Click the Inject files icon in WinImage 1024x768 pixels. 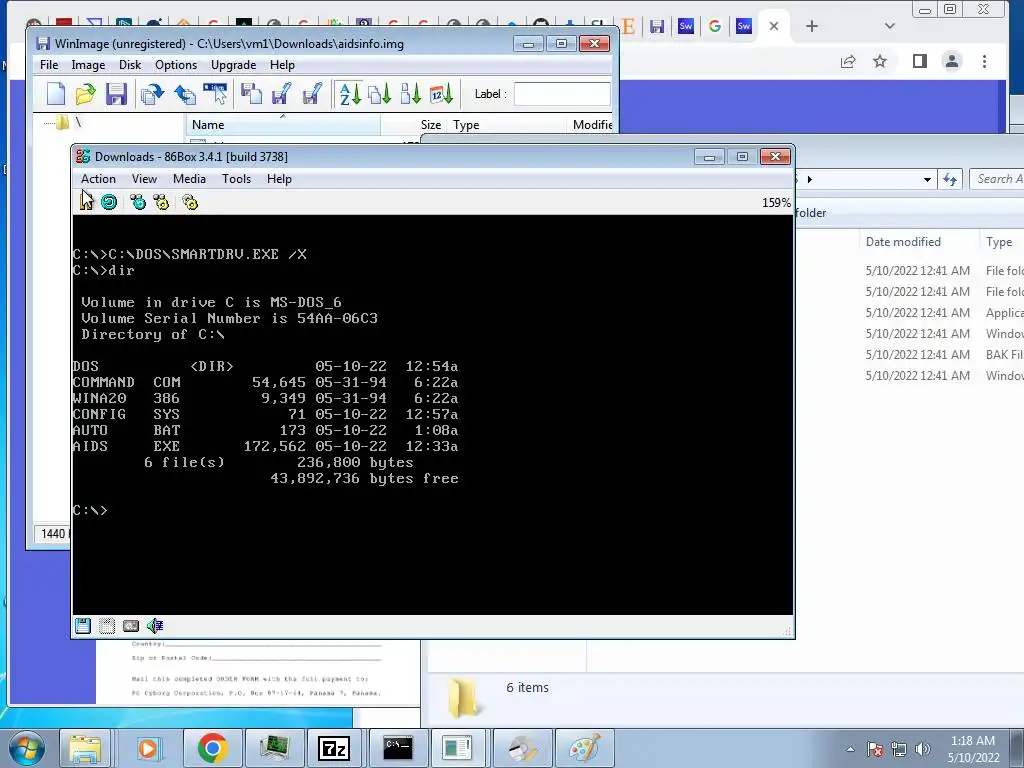pyautogui.click(x=251, y=94)
